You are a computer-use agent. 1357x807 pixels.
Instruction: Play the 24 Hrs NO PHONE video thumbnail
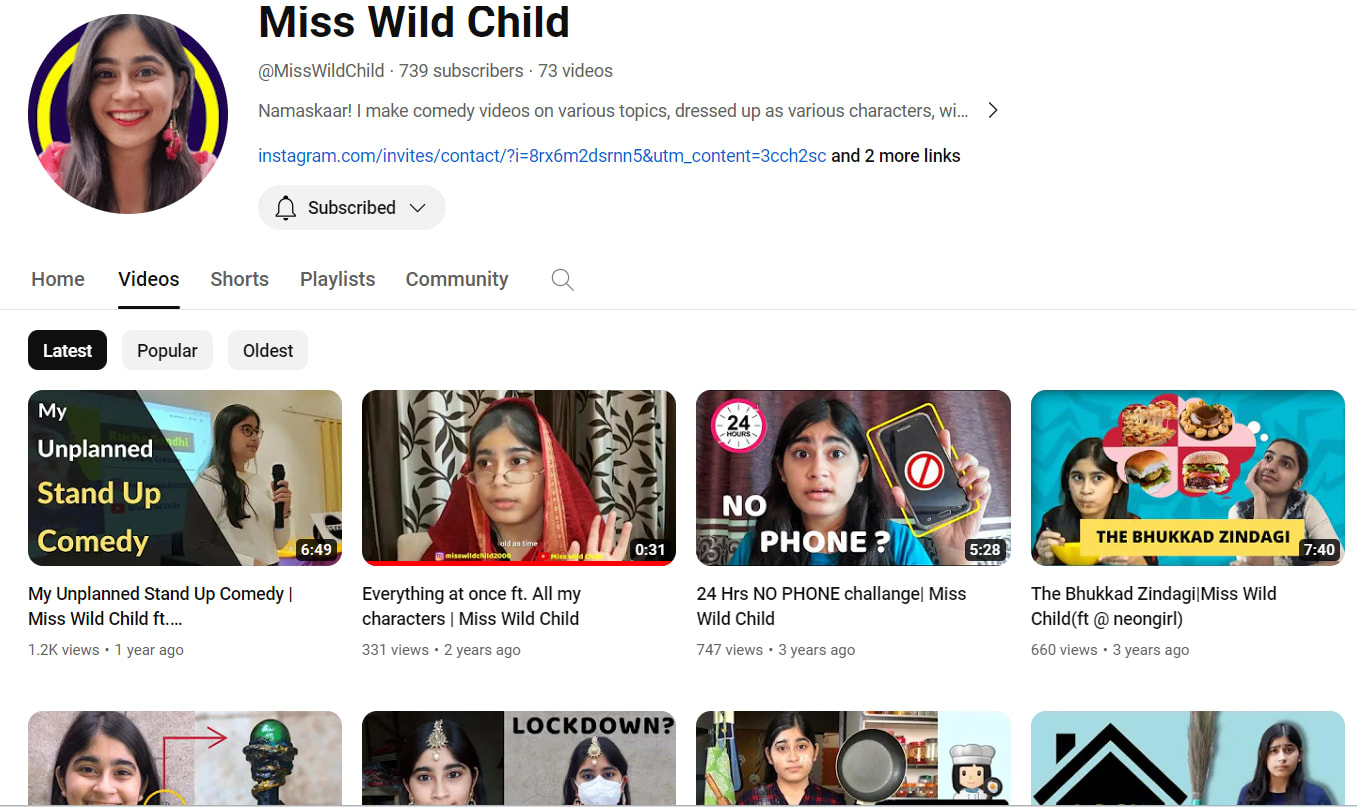[x=853, y=477]
